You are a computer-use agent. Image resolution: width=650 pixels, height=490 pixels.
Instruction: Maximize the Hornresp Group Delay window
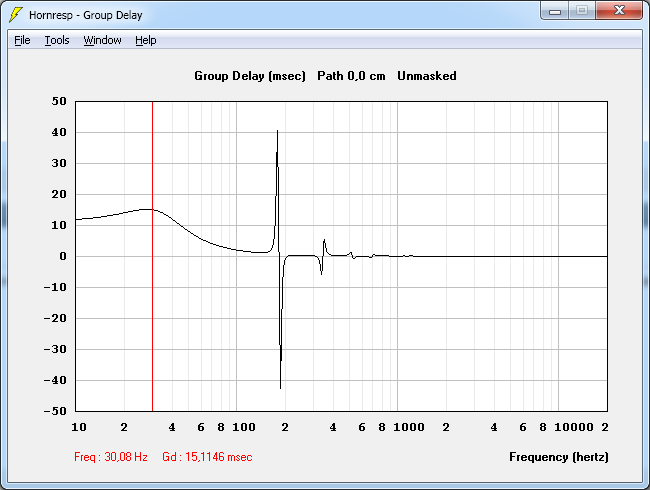coord(582,11)
